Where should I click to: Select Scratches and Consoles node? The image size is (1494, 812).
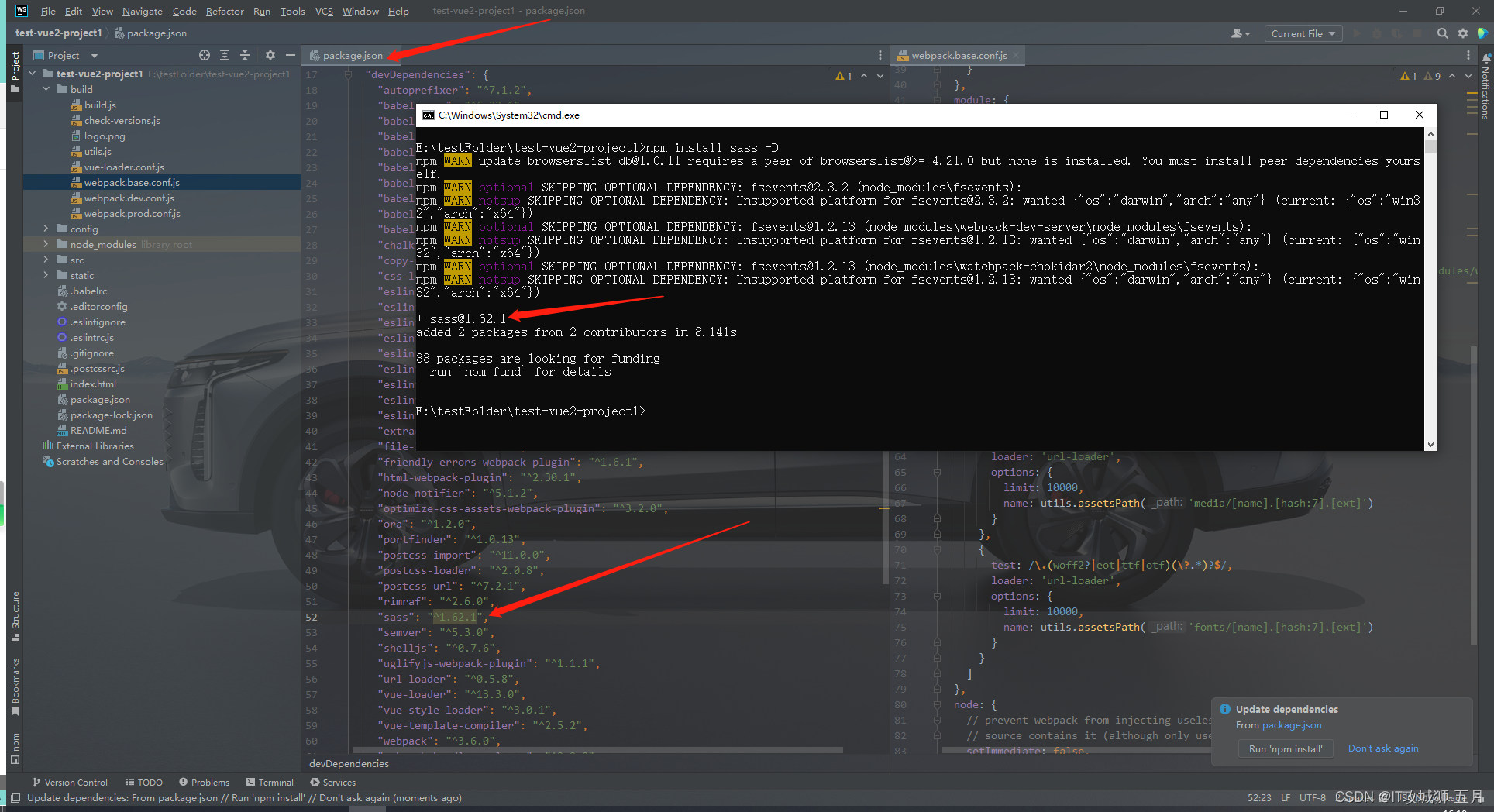coord(109,461)
